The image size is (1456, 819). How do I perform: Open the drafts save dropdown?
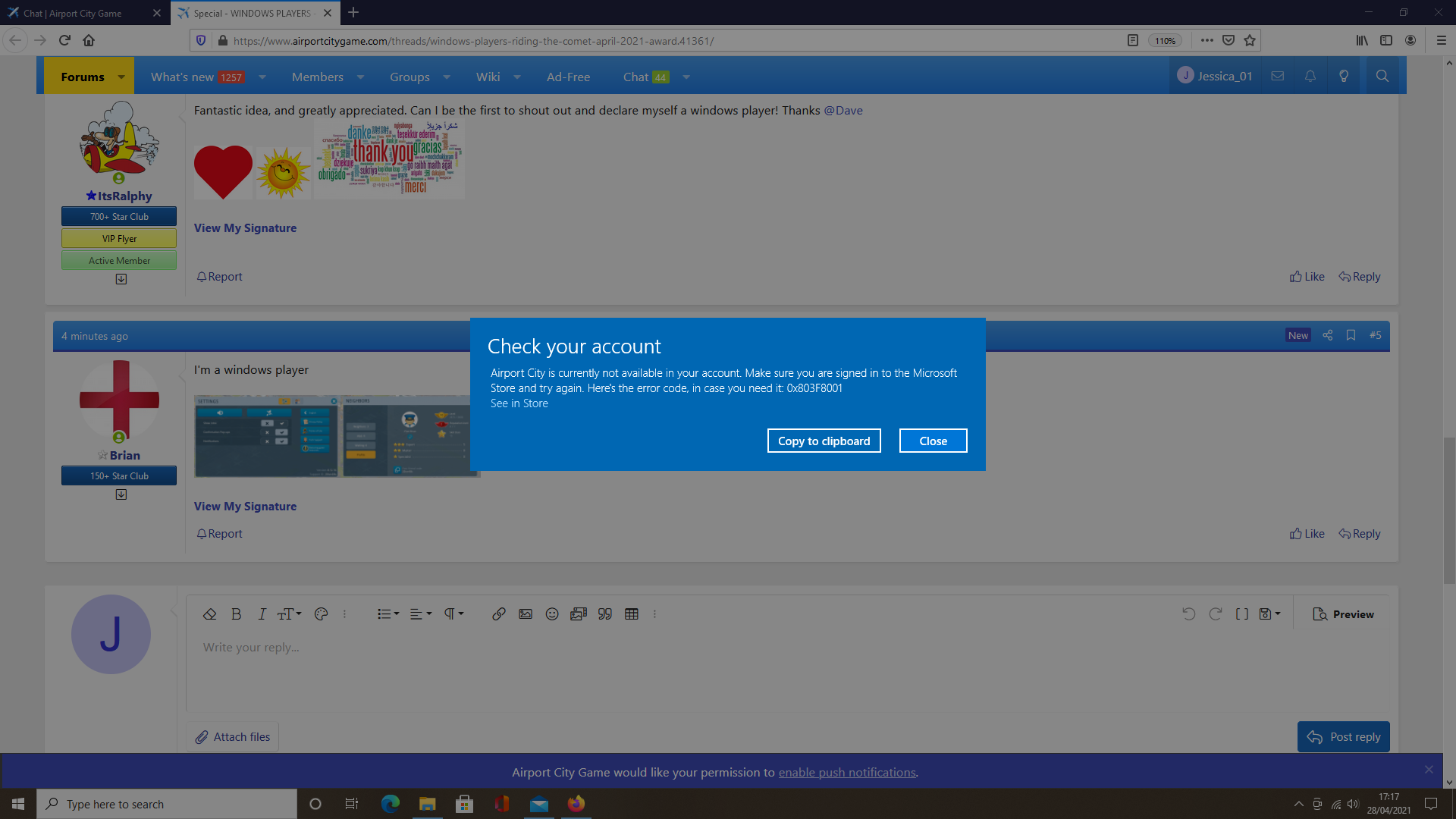(1269, 614)
